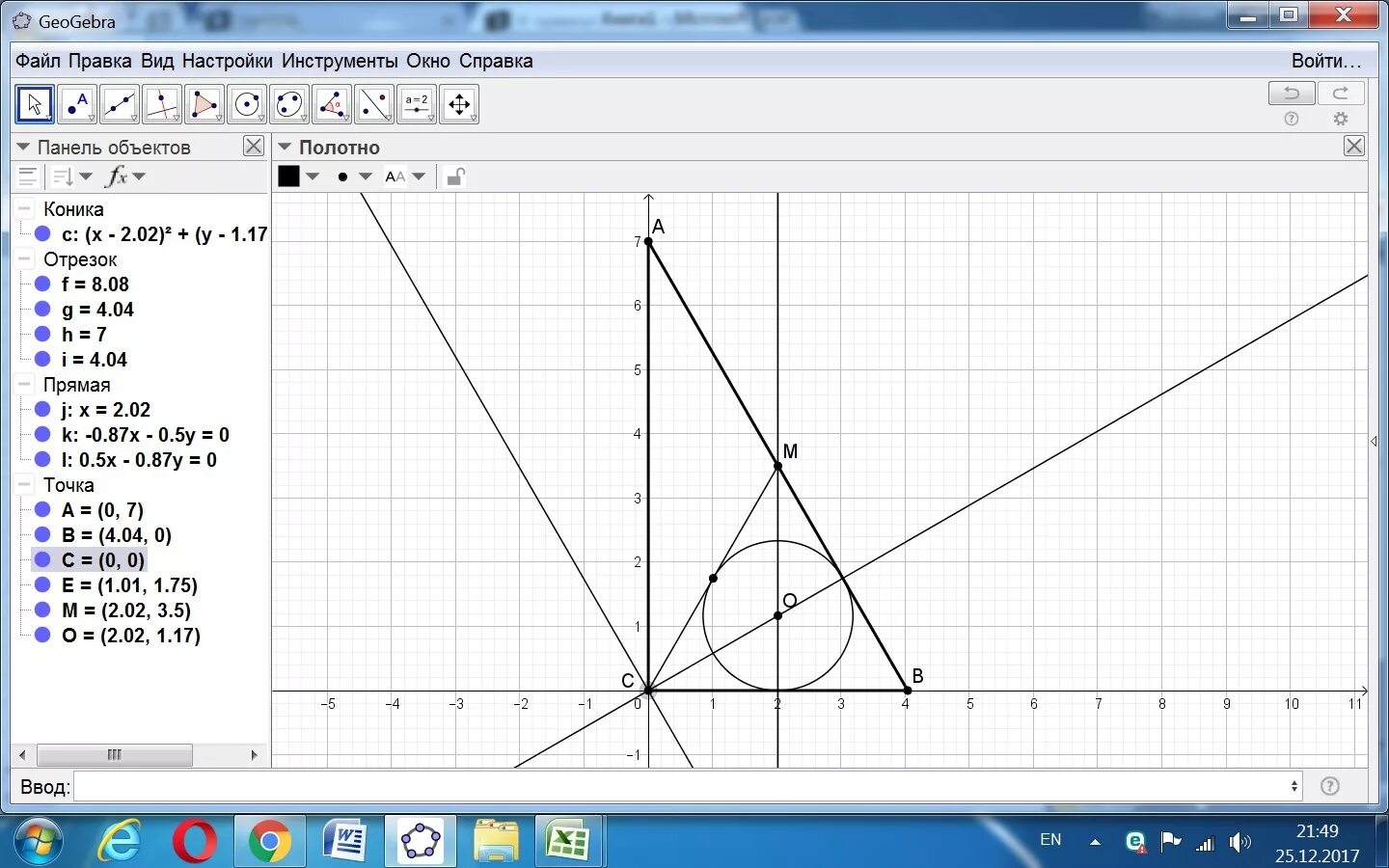
Task: Collapse Панель объектов header triangle
Action: [x=23, y=147]
